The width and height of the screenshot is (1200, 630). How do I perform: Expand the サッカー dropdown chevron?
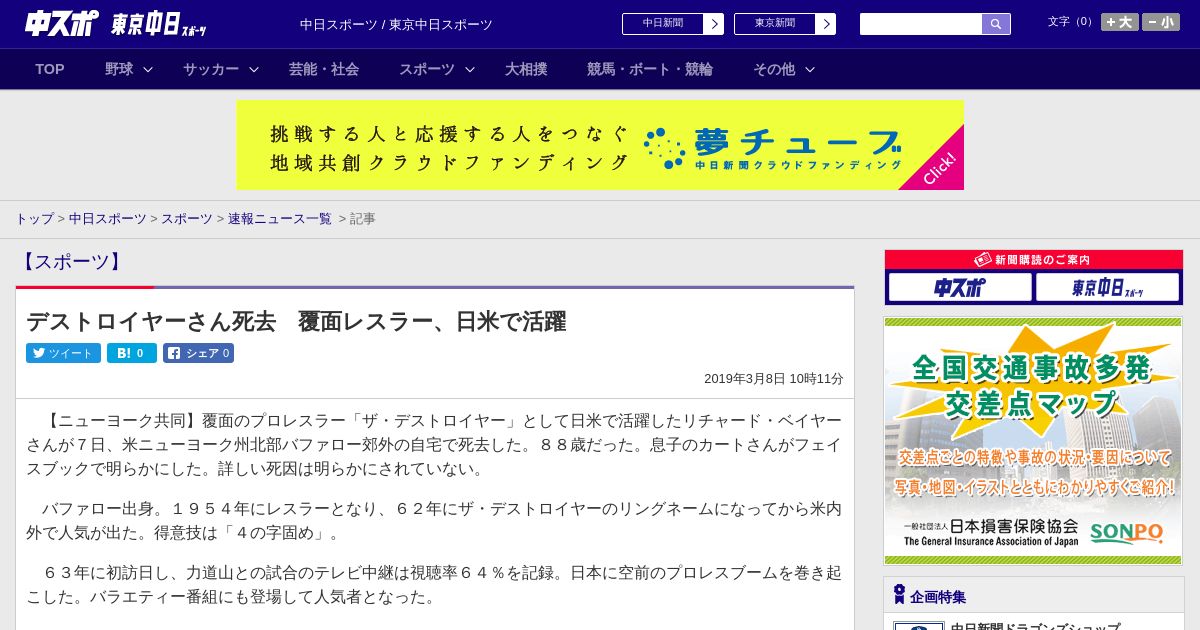[x=254, y=69]
